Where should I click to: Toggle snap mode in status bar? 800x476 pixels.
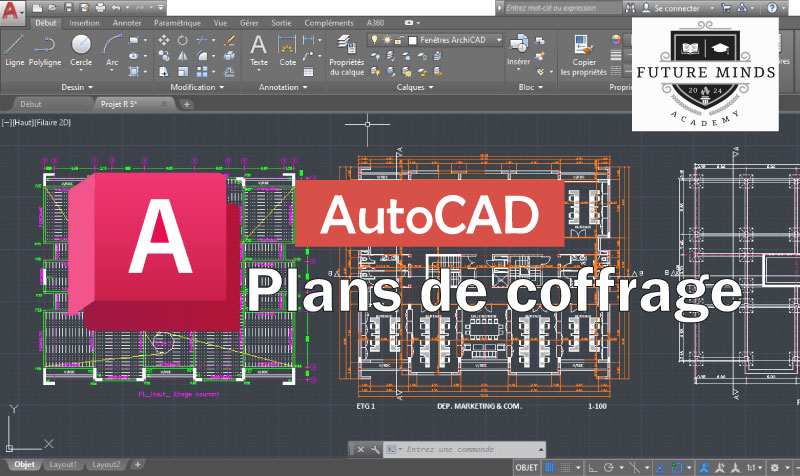tap(565, 467)
